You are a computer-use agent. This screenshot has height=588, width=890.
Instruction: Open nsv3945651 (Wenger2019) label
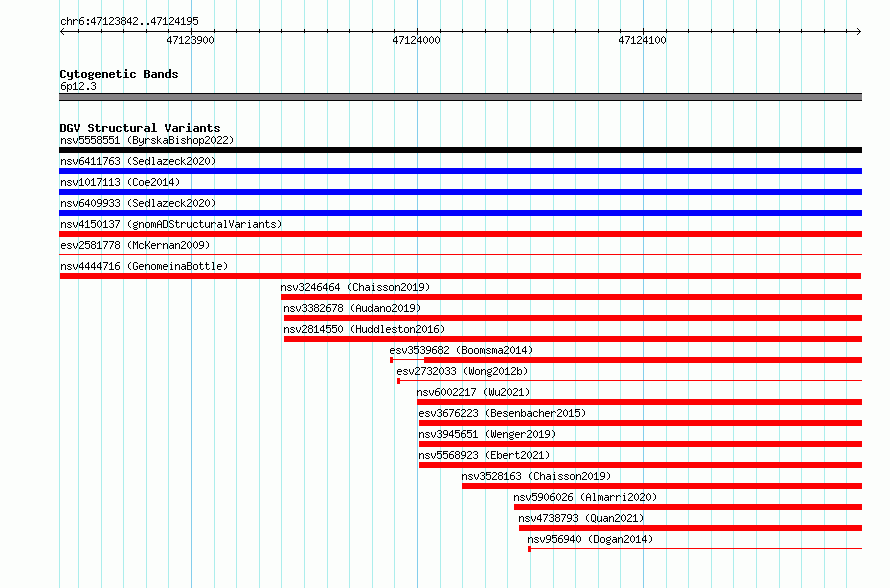(x=487, y=434)
